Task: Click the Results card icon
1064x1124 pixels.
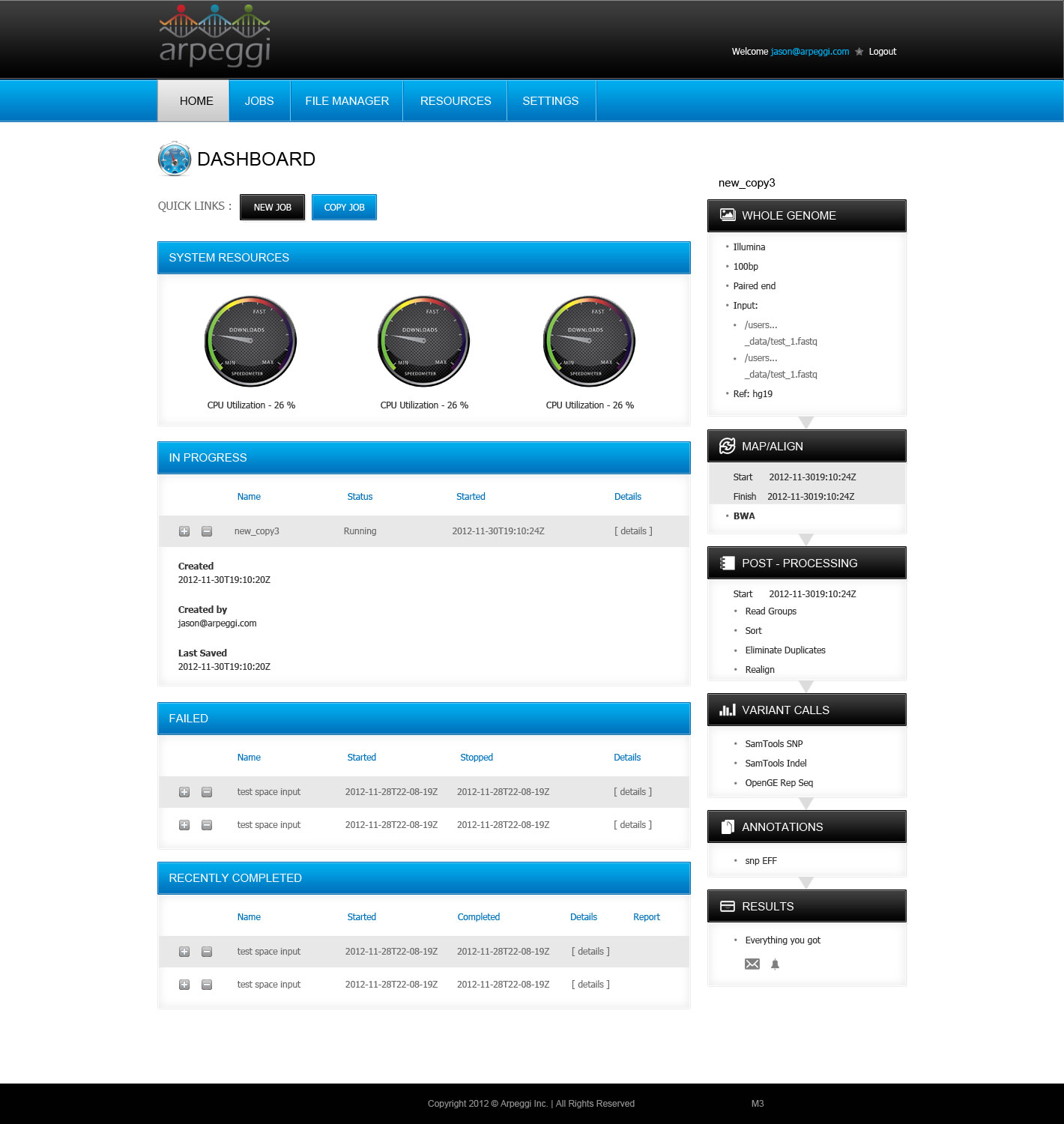Action: click(x=727, y=906)
